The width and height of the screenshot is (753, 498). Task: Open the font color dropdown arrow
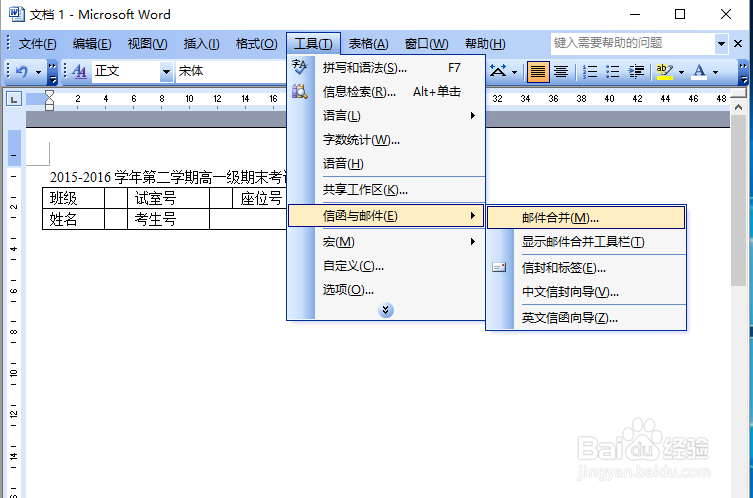(716, 73)
